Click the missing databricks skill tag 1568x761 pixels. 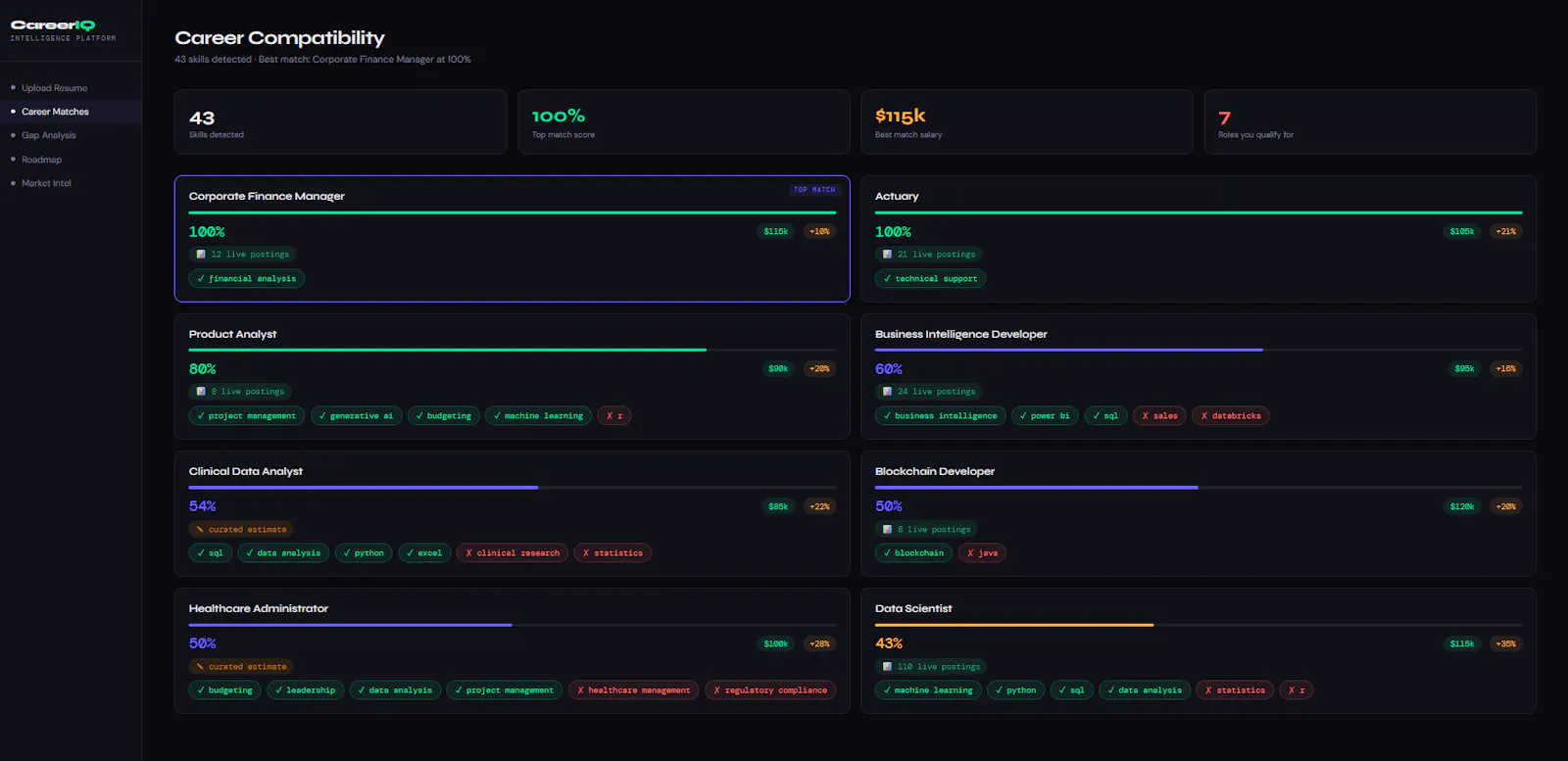1231,416
